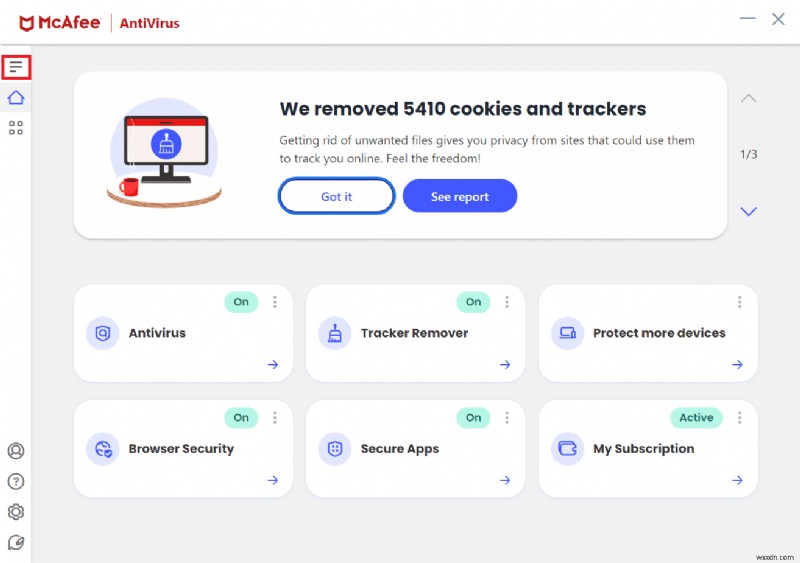Click the Got it button
This screenshot has height=563, width=800.
pos(336,196)
